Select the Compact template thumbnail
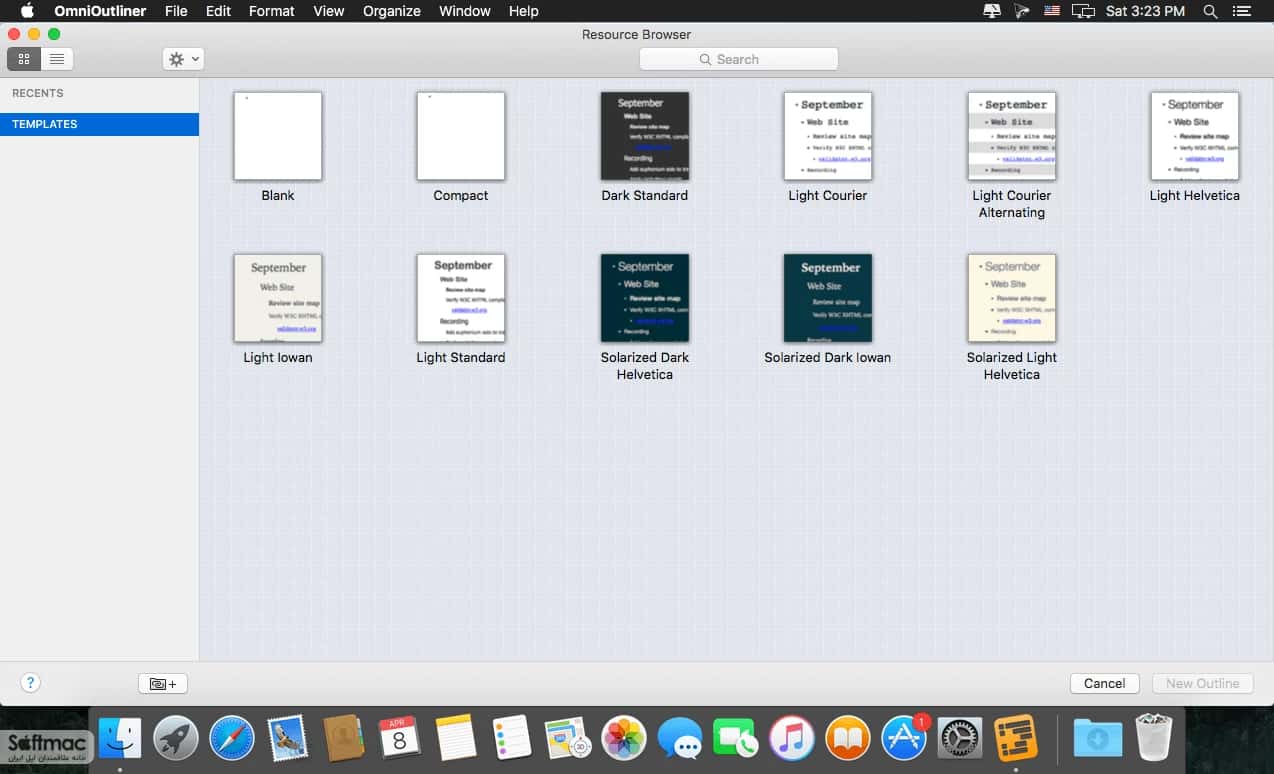 pos(461,136)
